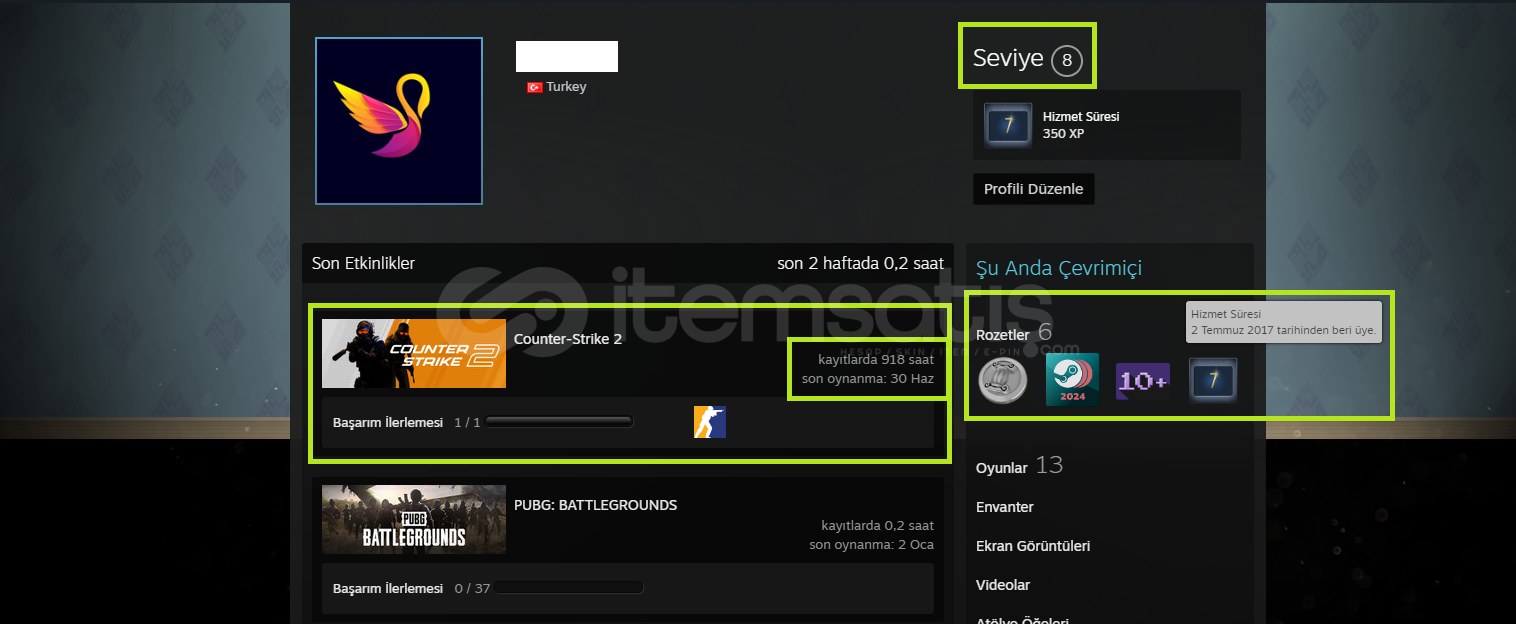Click the Steam 2024 badge icon
This screenshot has height=624, width=1516.
point(1072,381)
